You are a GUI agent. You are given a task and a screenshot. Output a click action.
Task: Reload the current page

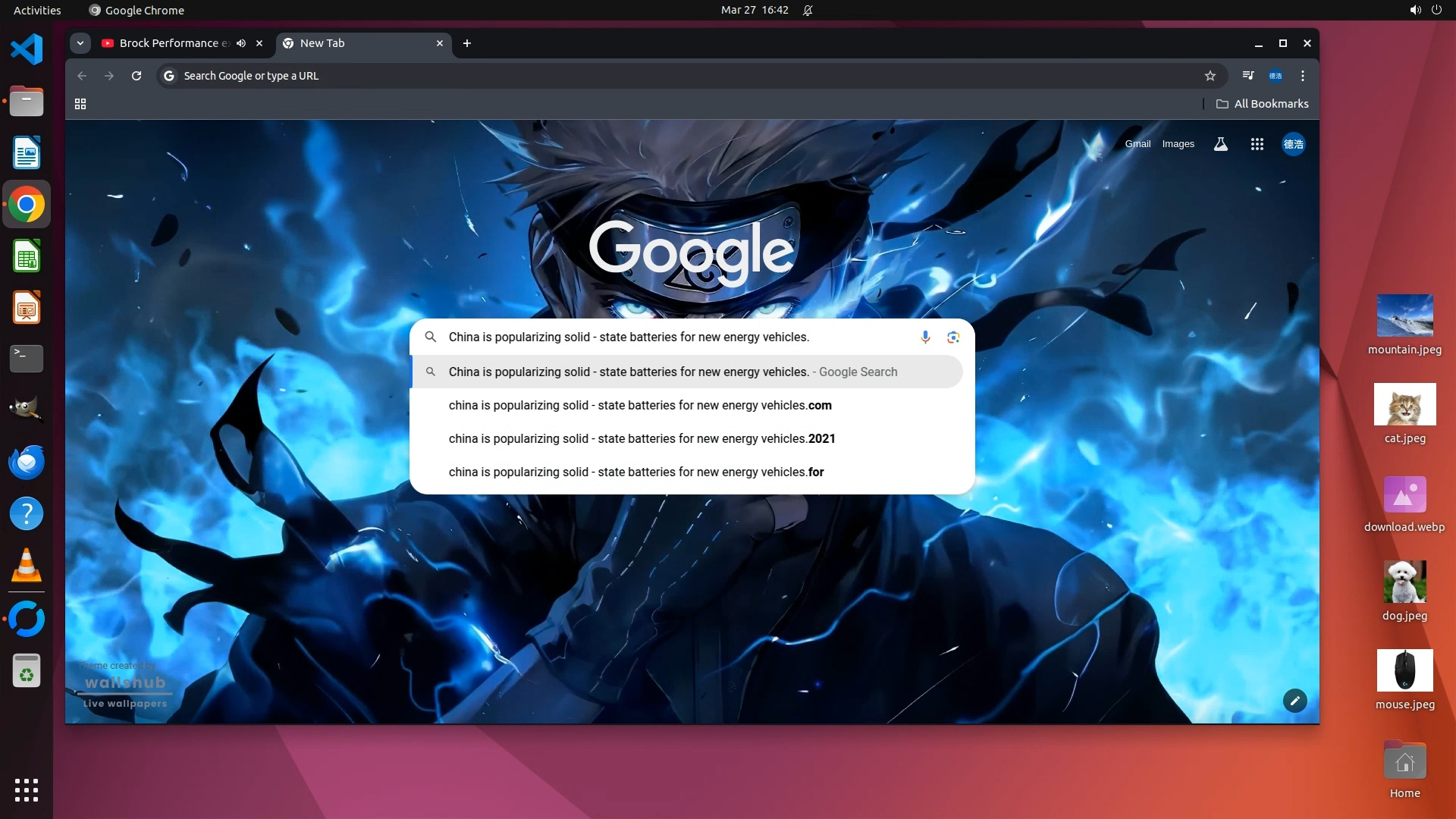pyautogui.click(x=136, y=76)
